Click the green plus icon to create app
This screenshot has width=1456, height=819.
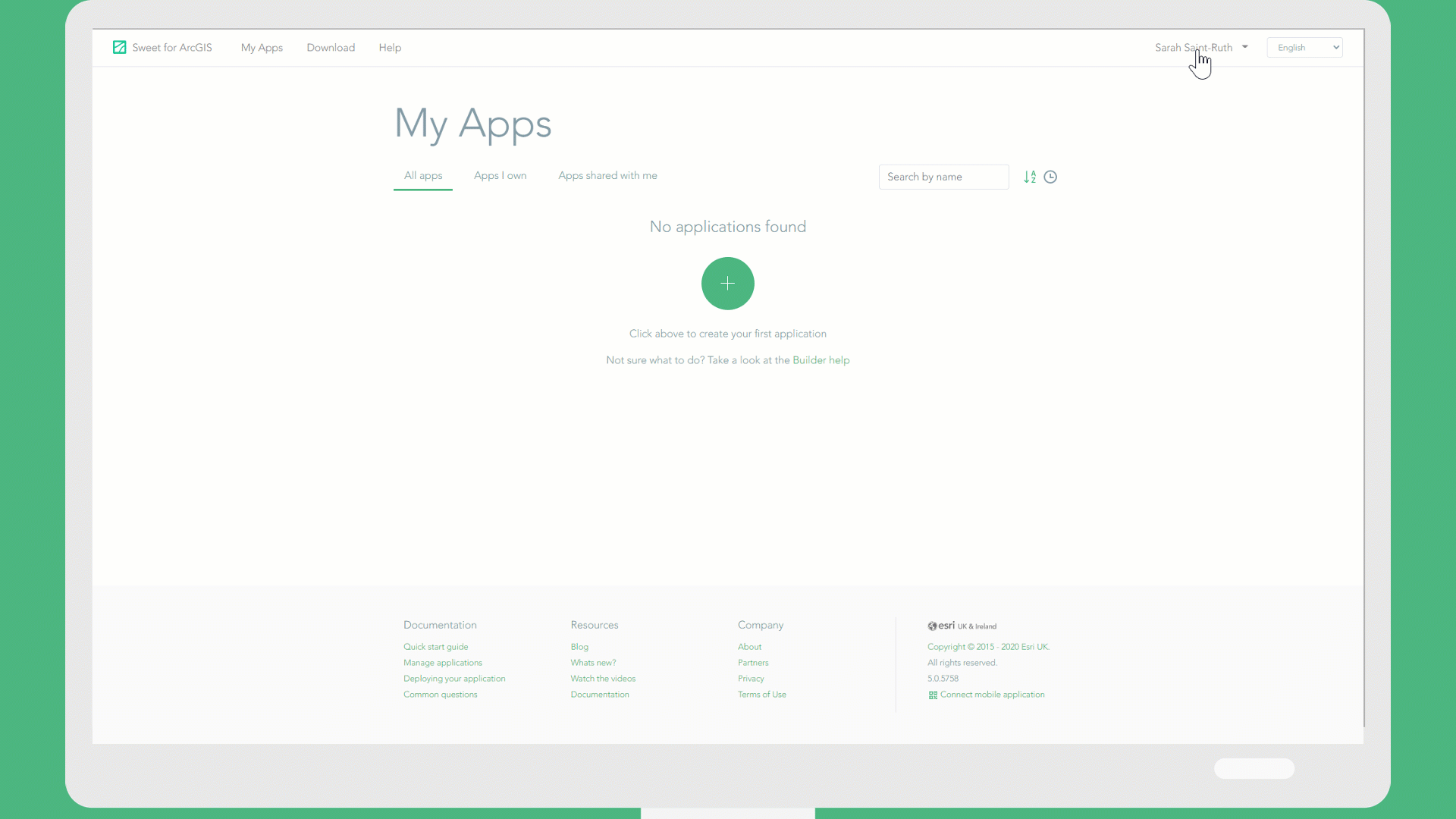[728, 284]
